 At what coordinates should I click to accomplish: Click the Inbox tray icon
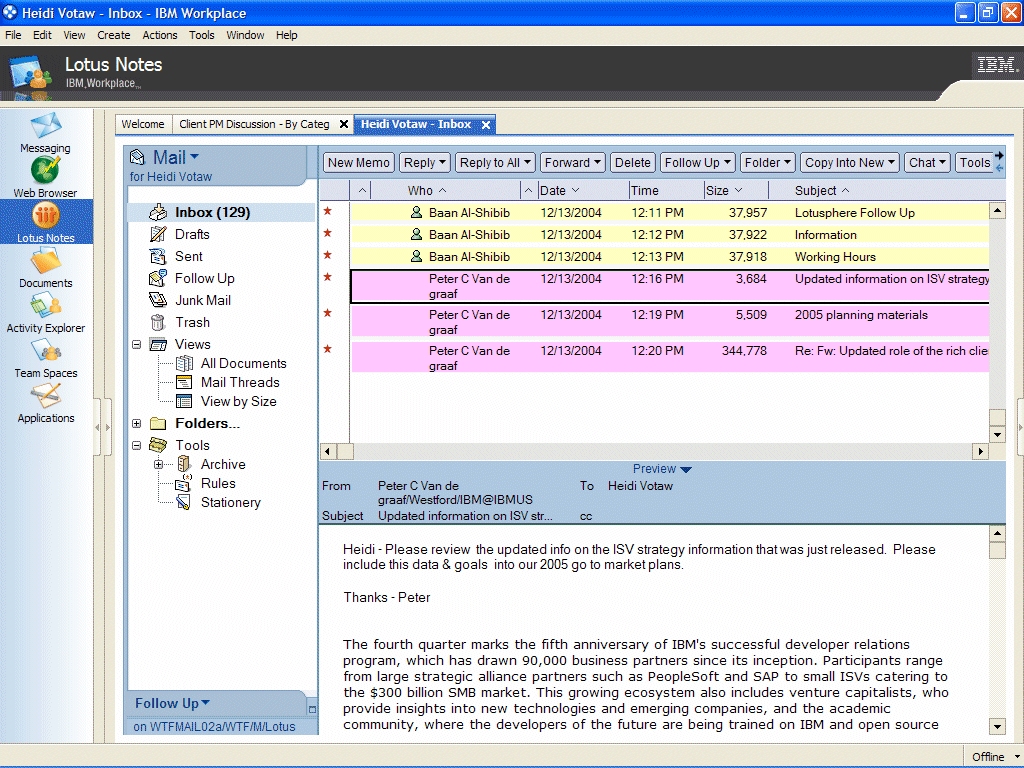pyautogui.click(x=158, y=212)
